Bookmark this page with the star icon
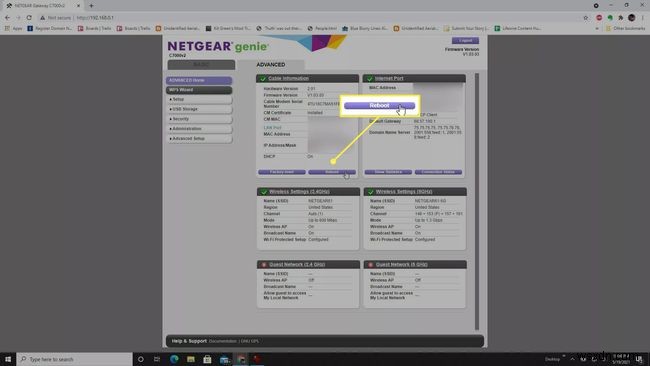This screenshot has height=366, width=650. tap(586, 18)
